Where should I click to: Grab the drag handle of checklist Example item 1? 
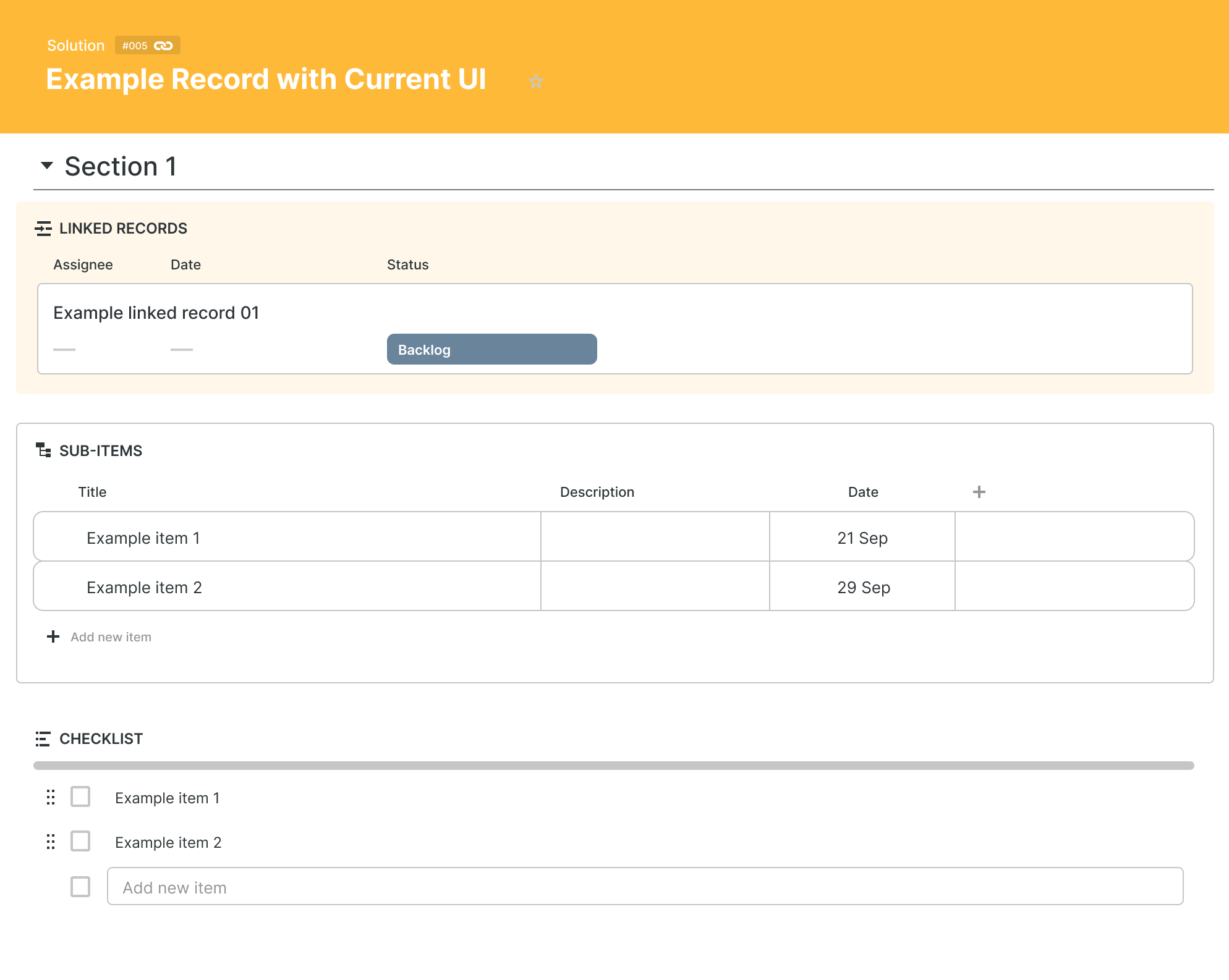tap(51, 797)
